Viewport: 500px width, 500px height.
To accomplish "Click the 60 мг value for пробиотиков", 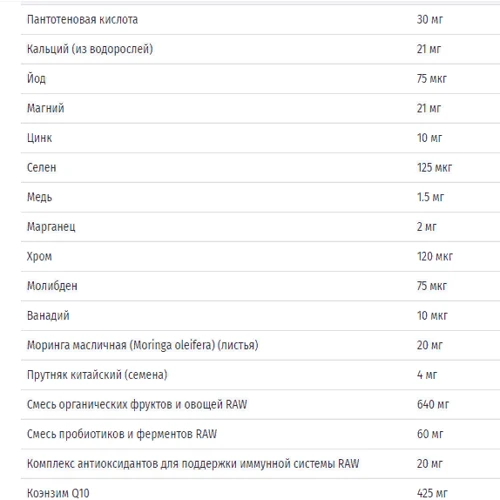I will [430, 434].
